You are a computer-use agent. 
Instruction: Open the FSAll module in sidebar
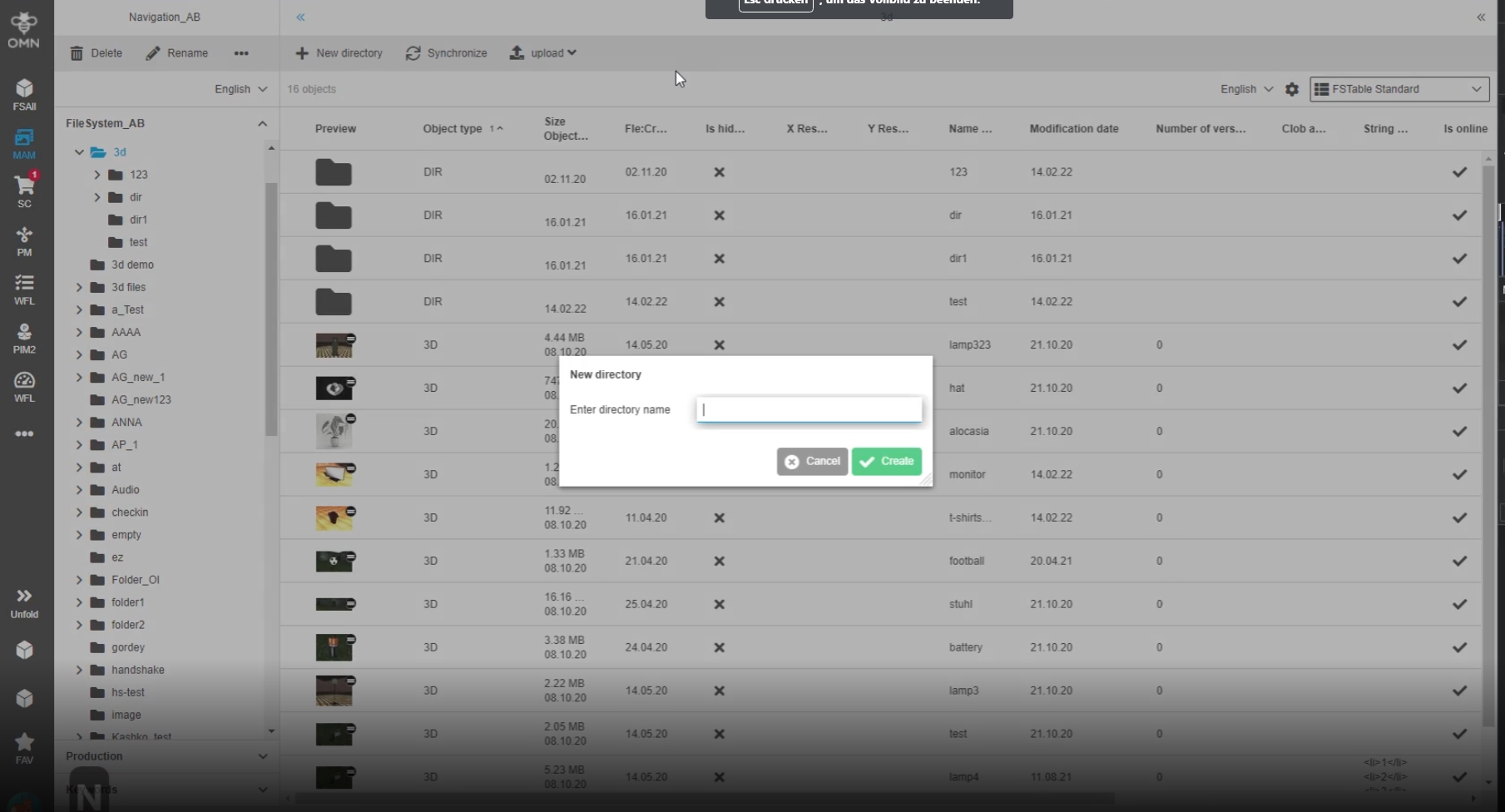point(24,94)
